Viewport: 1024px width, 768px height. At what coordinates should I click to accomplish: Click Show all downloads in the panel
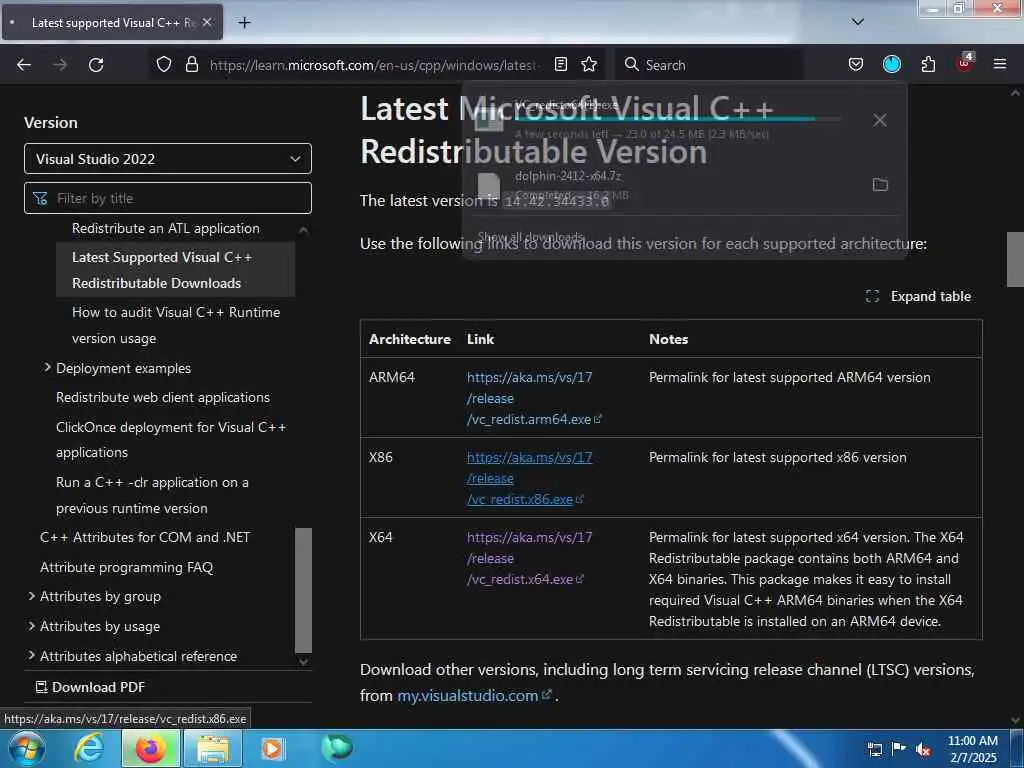point(531,236)
